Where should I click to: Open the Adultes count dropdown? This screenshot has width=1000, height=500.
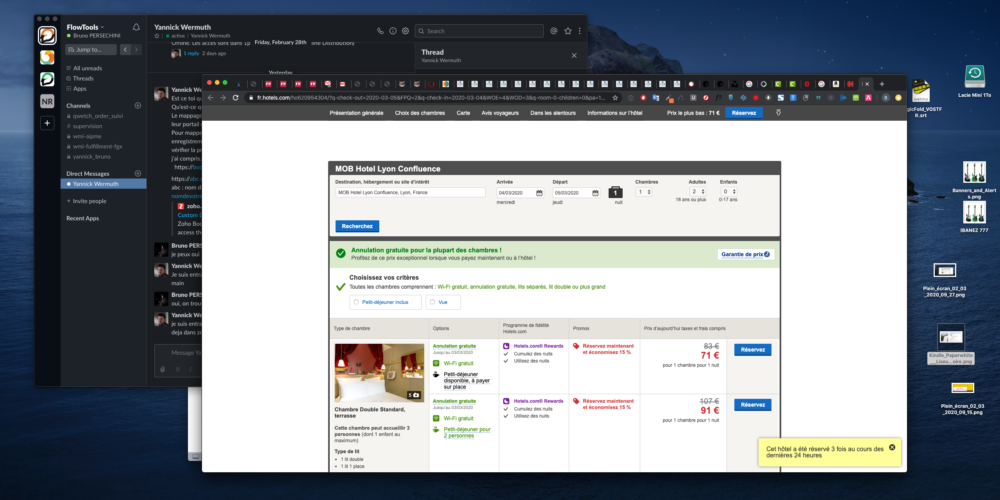click(x=697, y=192)
